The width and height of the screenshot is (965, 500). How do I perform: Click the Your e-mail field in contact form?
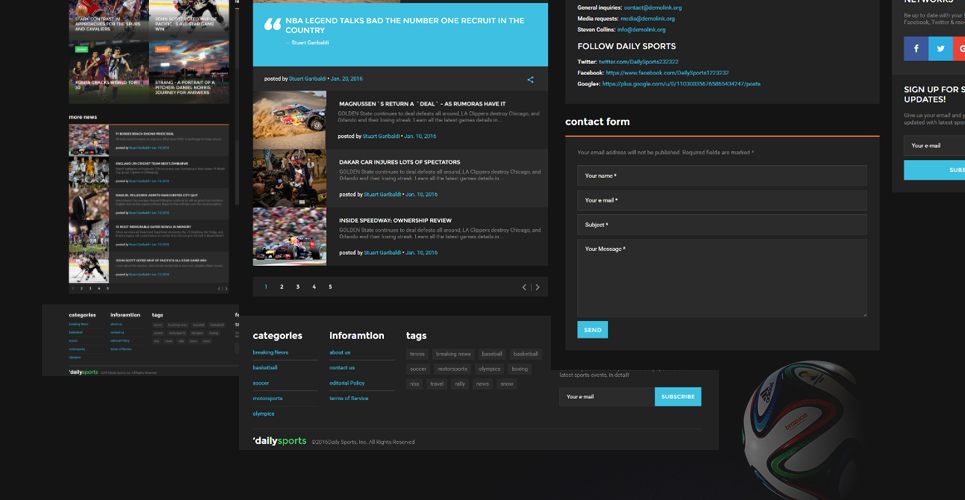[722, 200]
